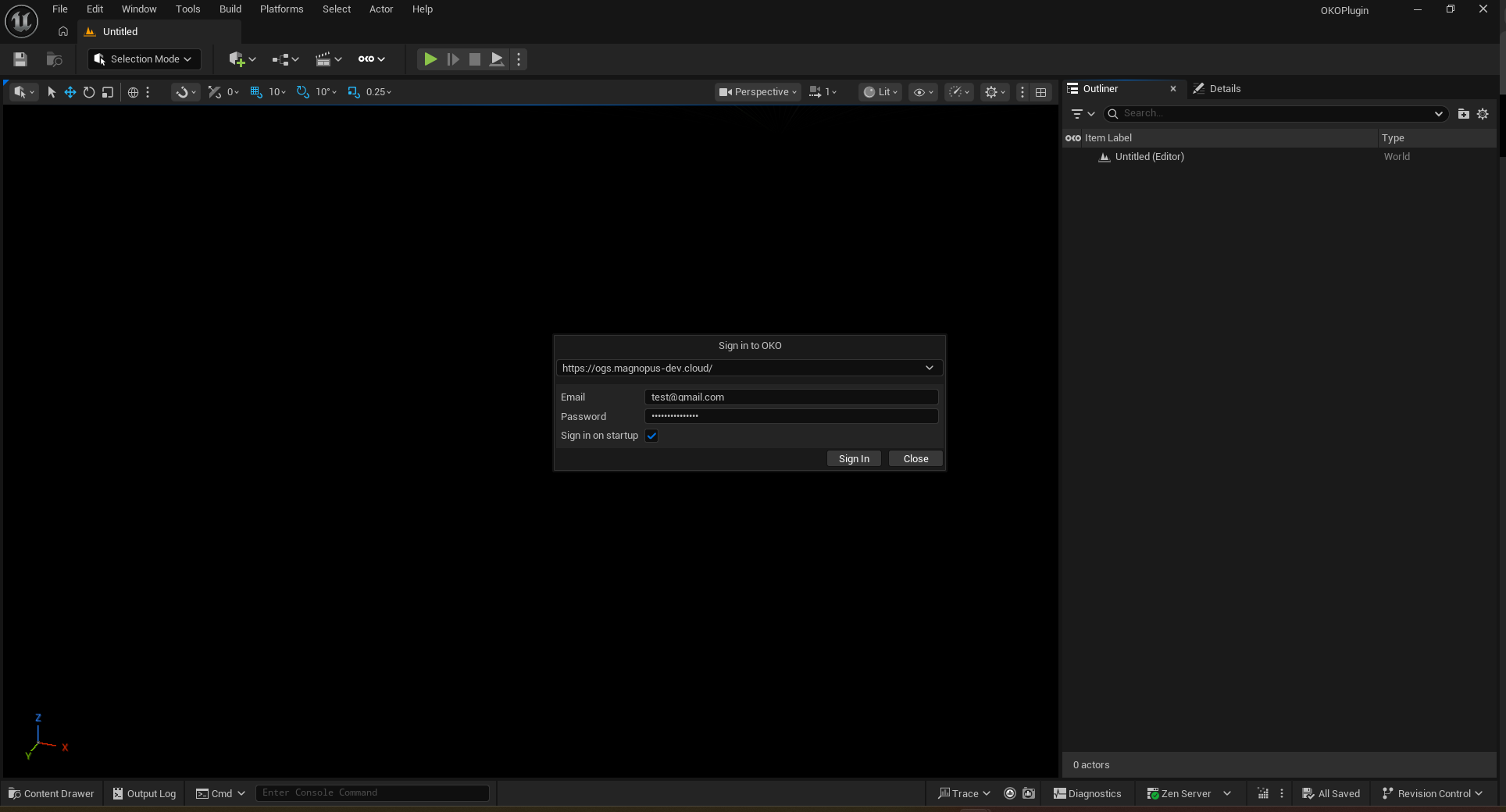Click the Email input field
This screenshot has height=812, width=1506.
pyautogui.click(x=791, y=397)
